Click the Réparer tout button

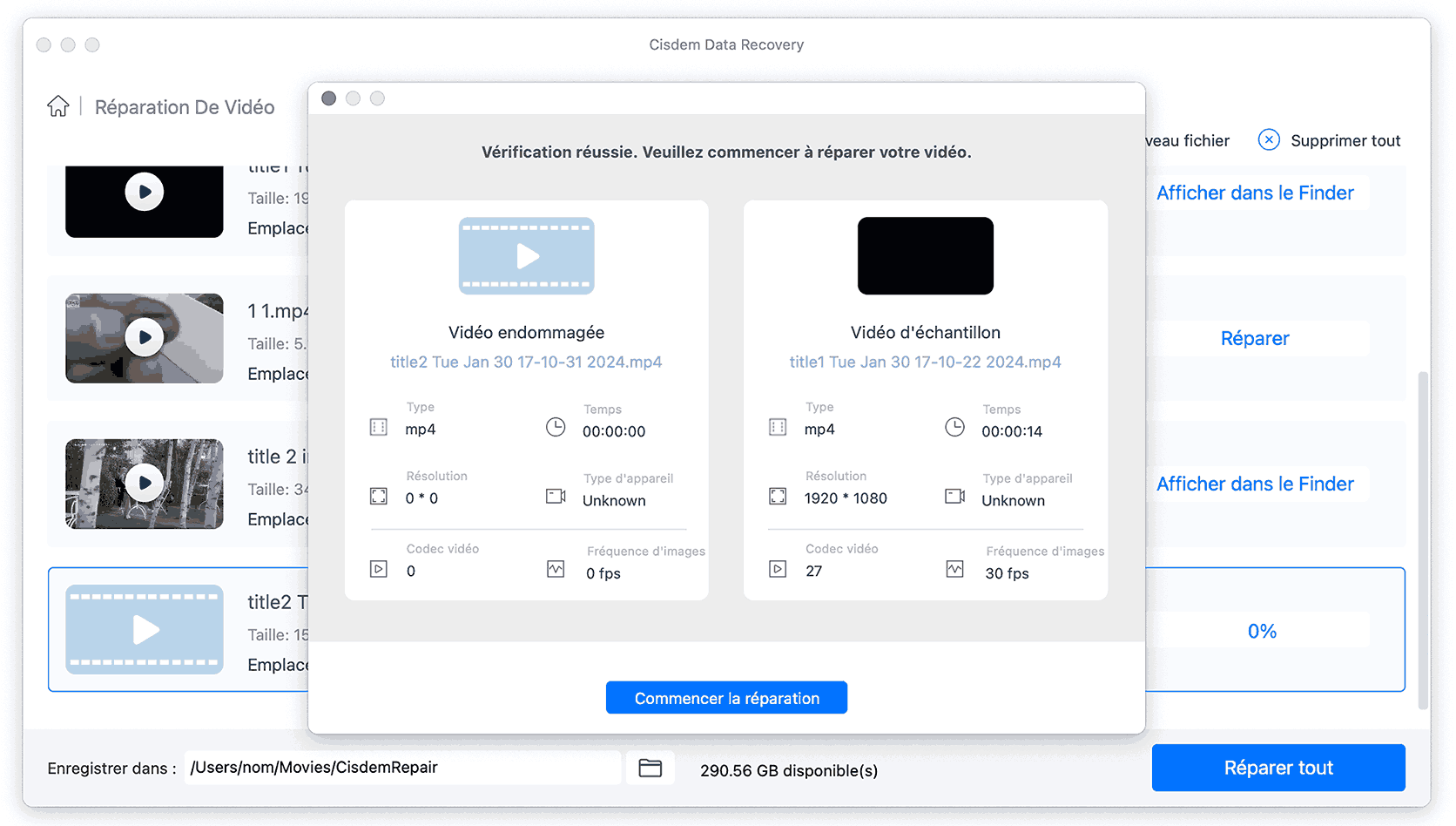pyautogui.click(x=1278, y=768)
